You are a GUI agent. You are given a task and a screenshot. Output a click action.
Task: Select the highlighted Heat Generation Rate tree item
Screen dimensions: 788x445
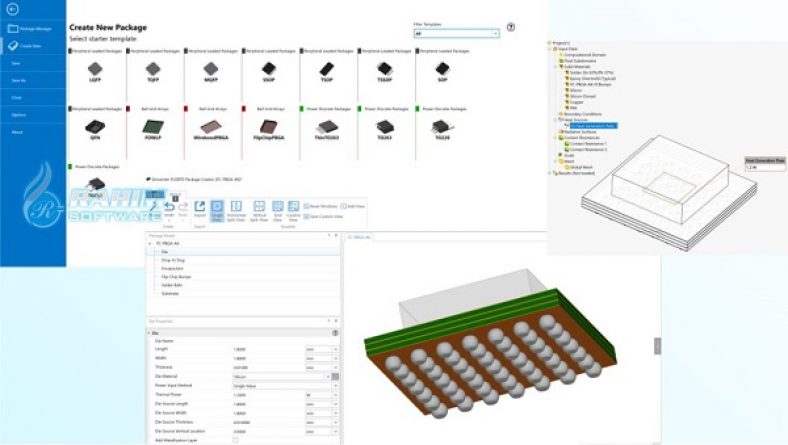point(594,126)
